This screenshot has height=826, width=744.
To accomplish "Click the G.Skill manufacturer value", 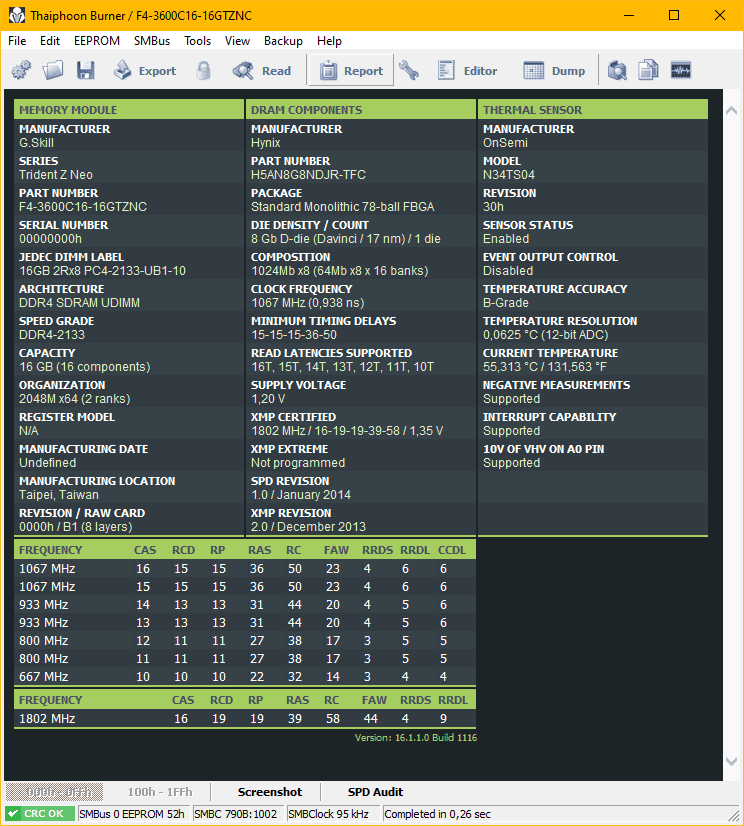I will [x=36, y=143].
